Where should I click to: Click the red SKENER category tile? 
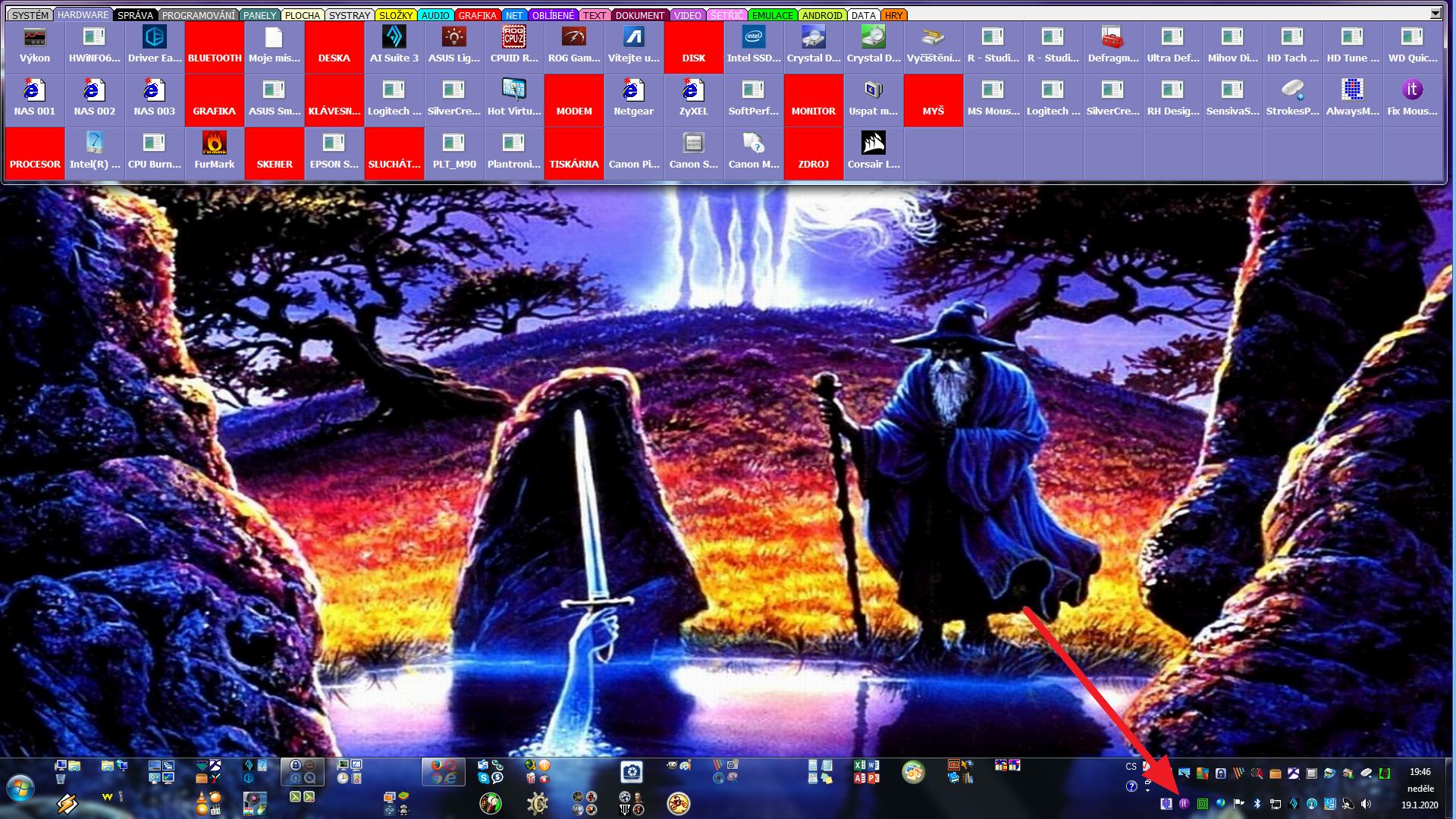point(275,153)
